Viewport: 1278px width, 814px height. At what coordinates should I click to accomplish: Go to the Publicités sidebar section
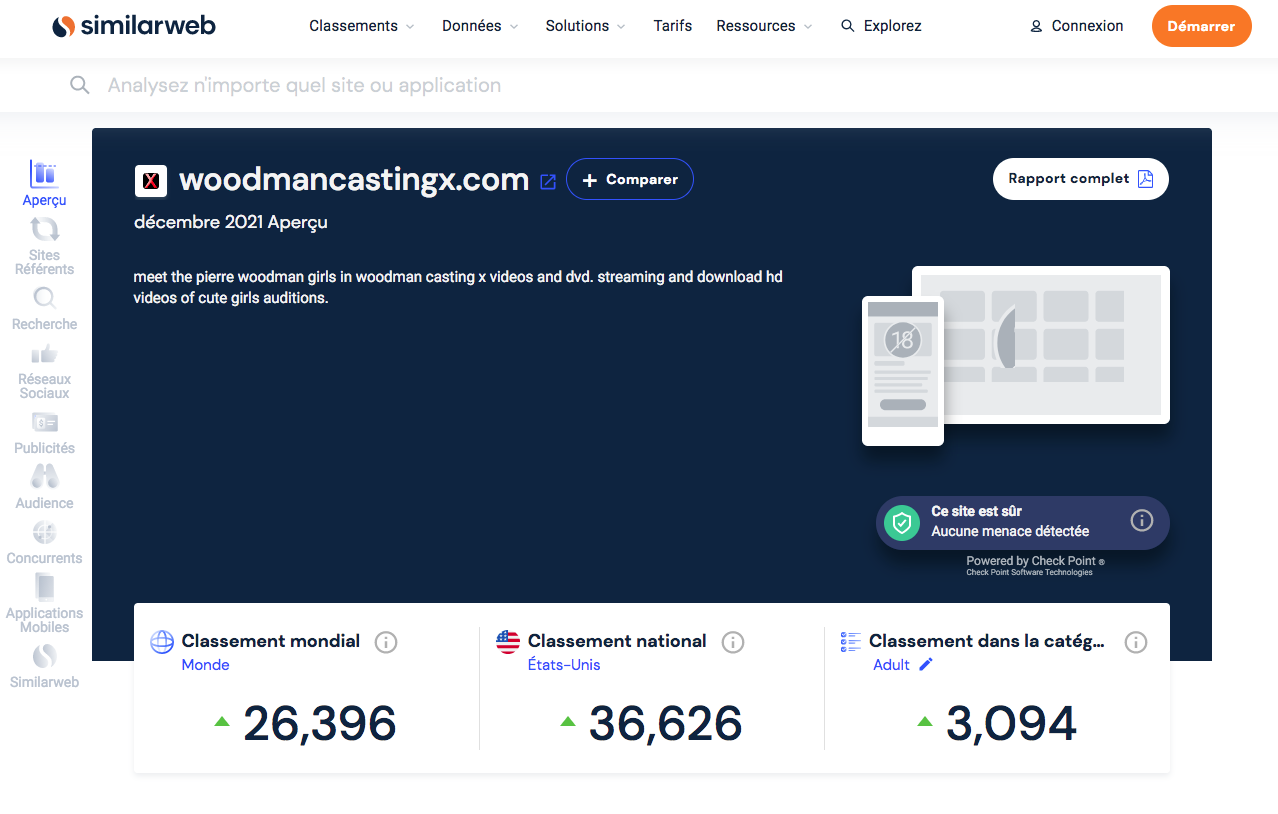[x=44, y=423]
